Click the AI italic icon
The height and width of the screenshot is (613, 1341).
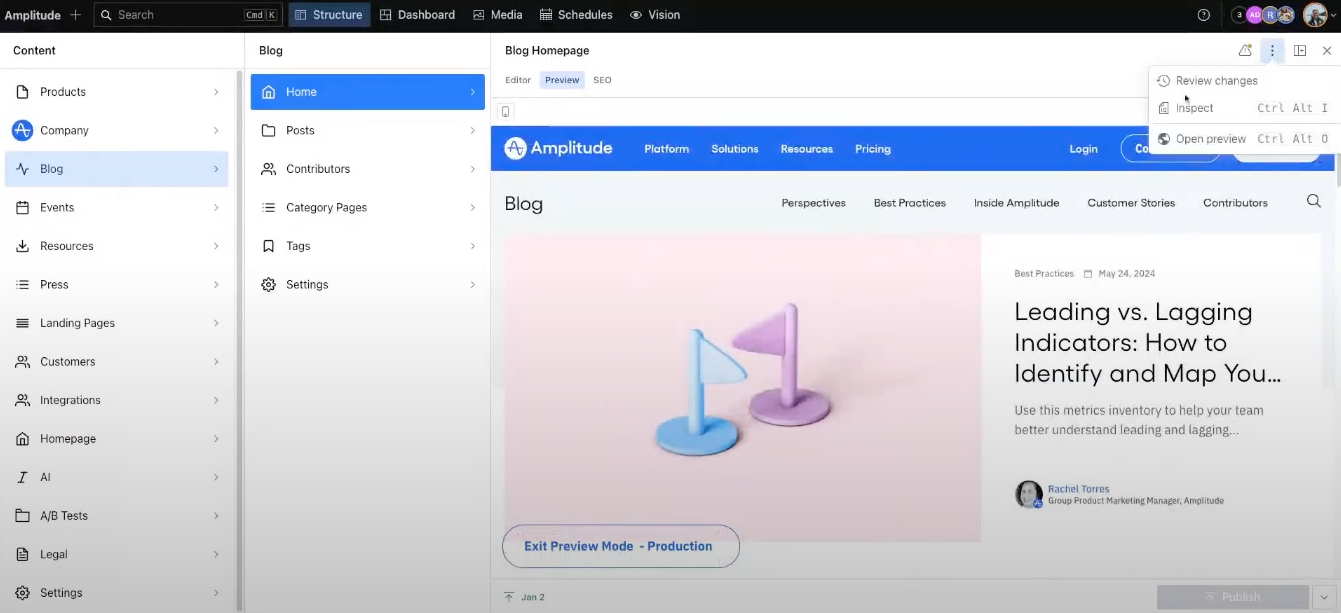(22, 477)
